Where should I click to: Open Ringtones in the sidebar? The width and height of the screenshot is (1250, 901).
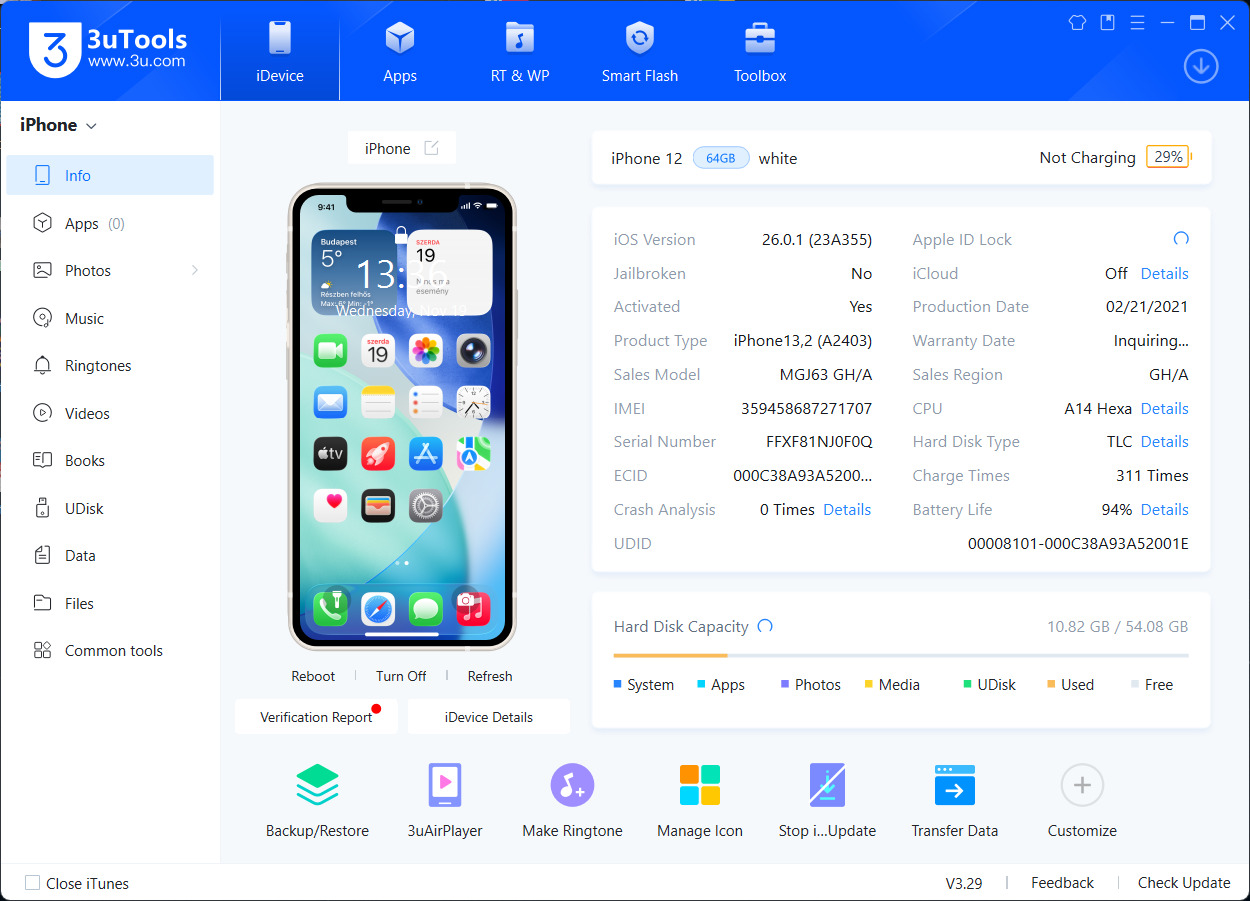[x=110, y=365]
